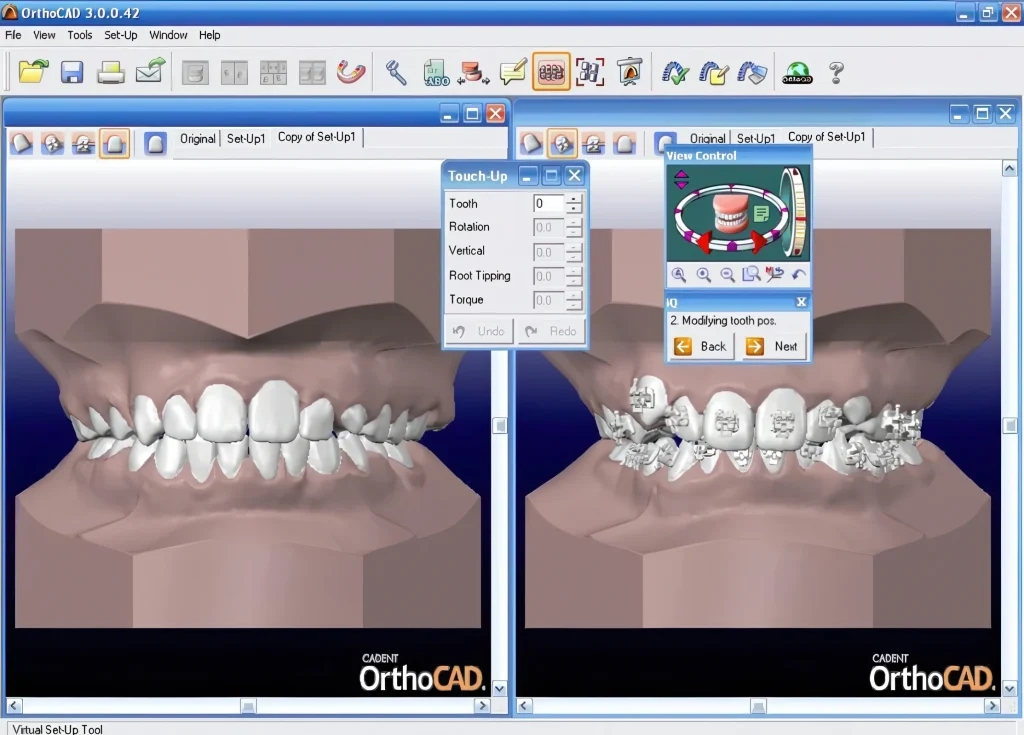Click the vertical rotation wheel in View Control
Screen dimensions: 1024x735
(x=795, y=212)
